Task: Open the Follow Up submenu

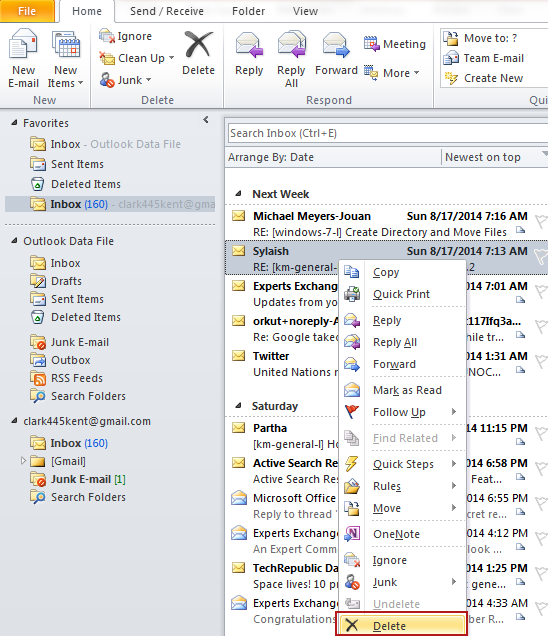Action: [402, 412]
